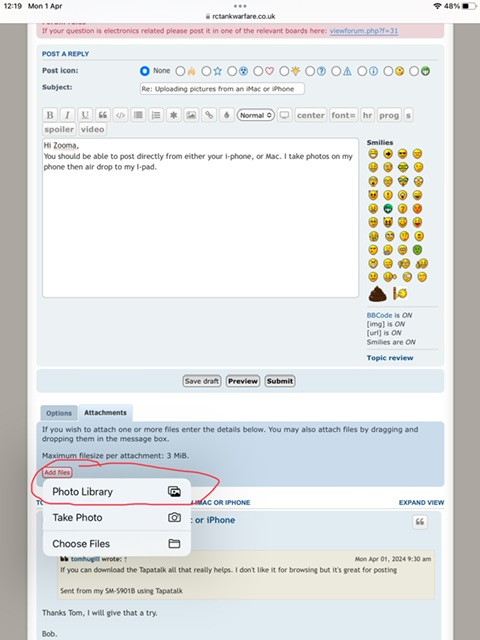Viewport: 480px width, 640px height.
Task: Insert URL using the link chain icon
Action: (x=209, y=115)
